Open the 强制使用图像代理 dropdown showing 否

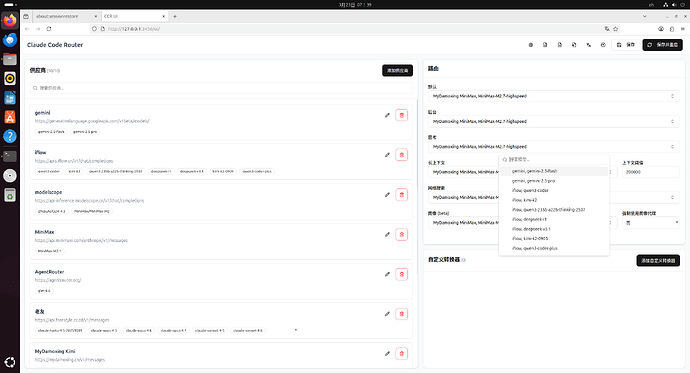click(x=650, y=223)
